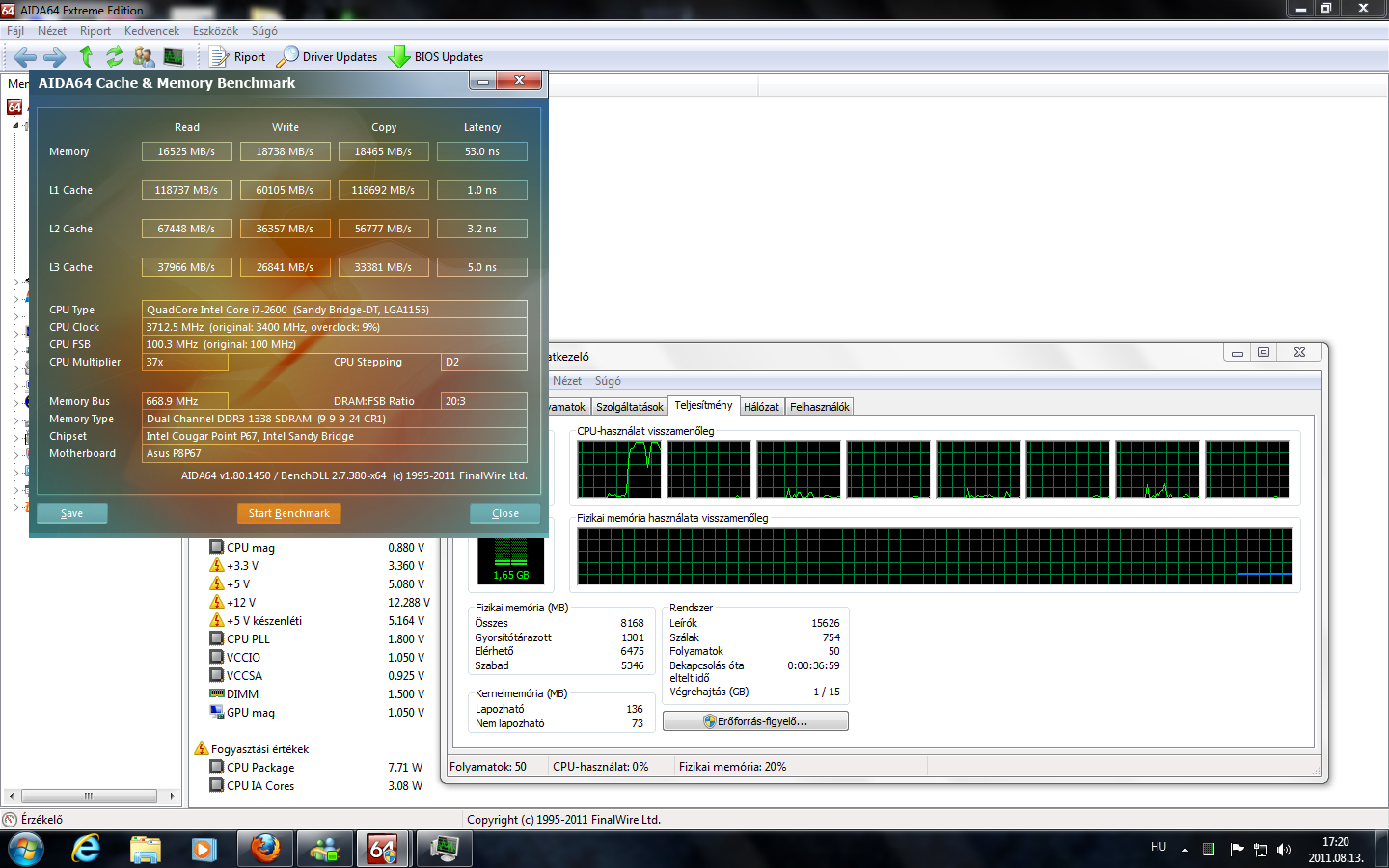Launch Internet Explorer from taskbar

[87, 849]
